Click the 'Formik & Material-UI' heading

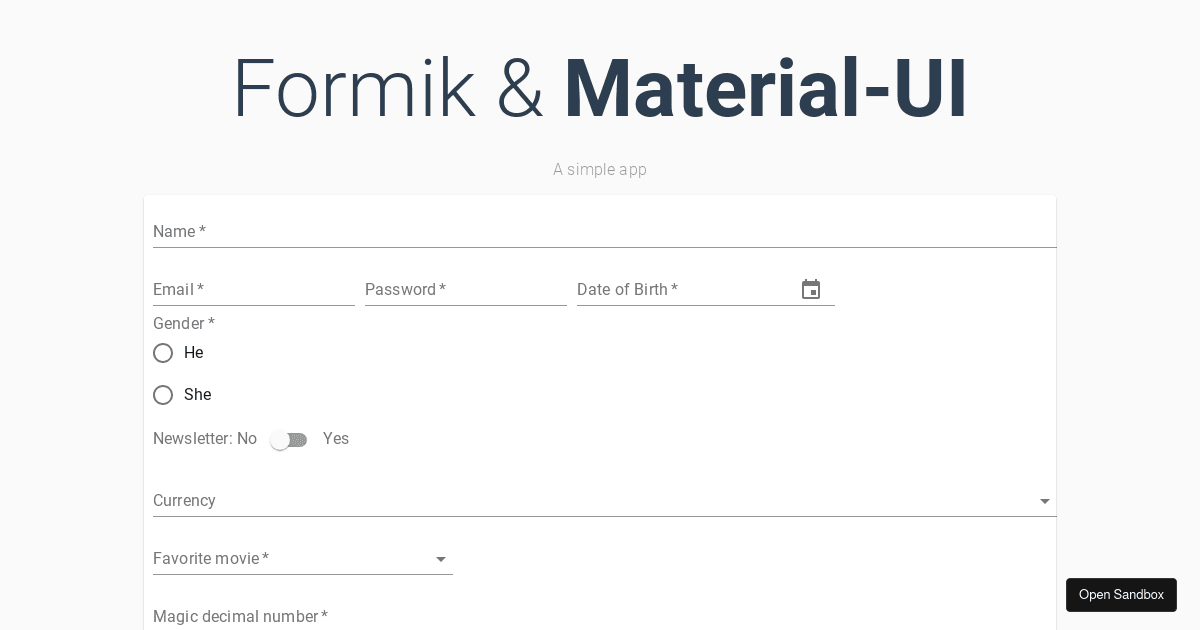pyautogui.click(x=600, y=88)
